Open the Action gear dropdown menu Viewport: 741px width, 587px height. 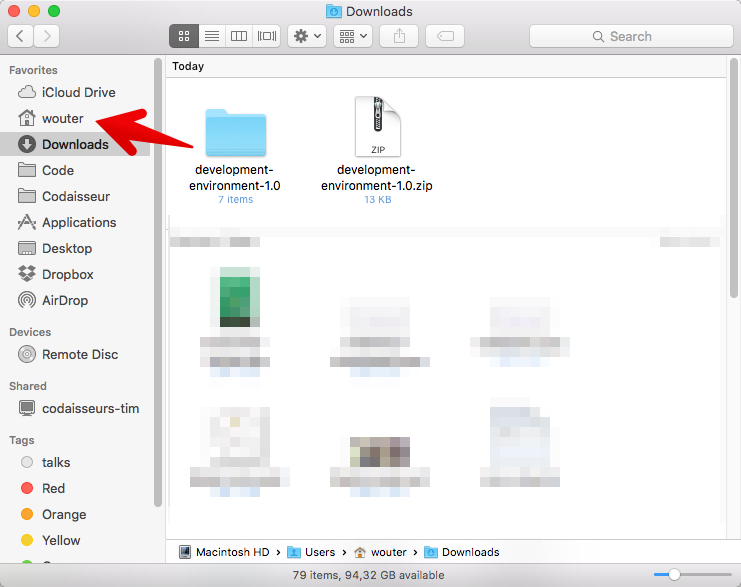tap(306, 36)
